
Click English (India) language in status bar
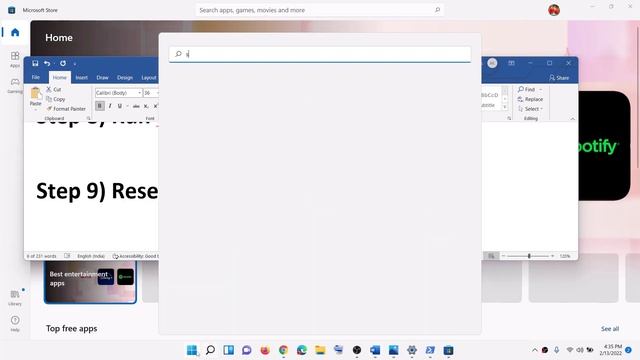pos(91,256)
